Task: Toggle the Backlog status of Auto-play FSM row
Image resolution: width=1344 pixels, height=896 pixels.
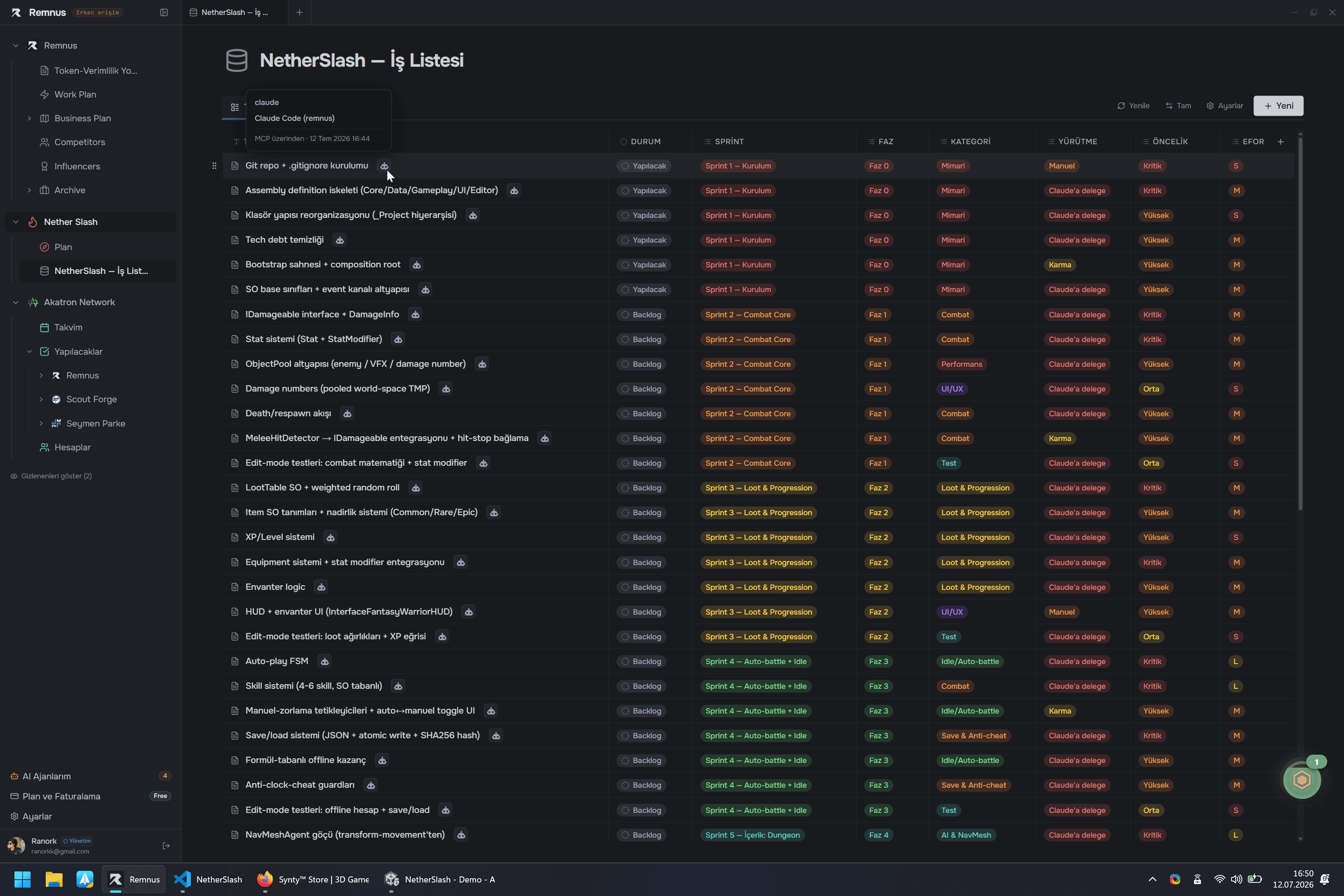Action: click(x=641, y=662)
